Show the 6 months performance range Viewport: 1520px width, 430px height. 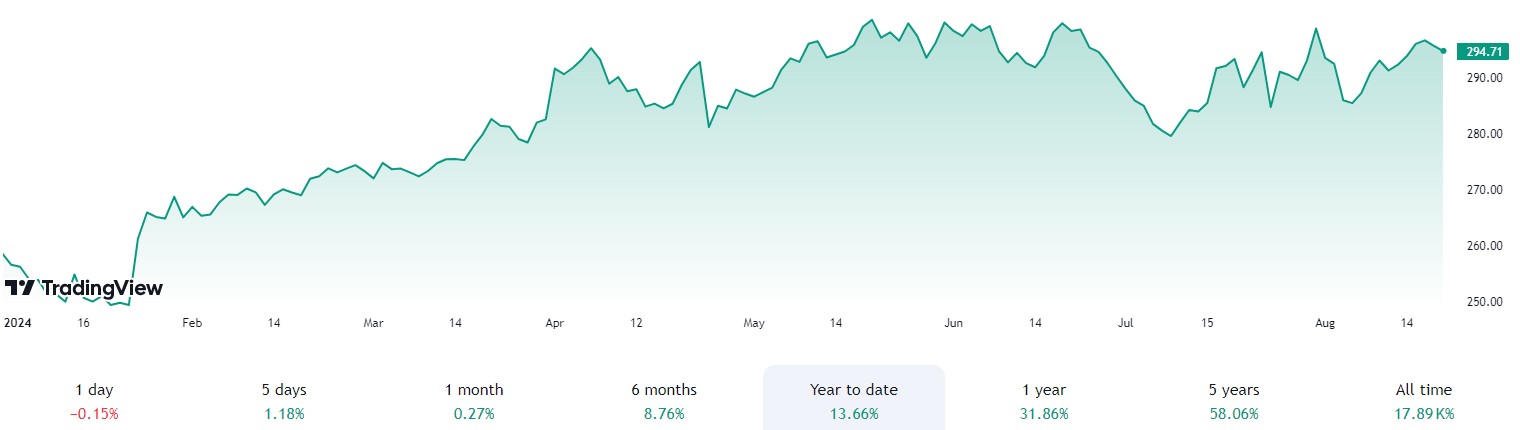(665, 400)
